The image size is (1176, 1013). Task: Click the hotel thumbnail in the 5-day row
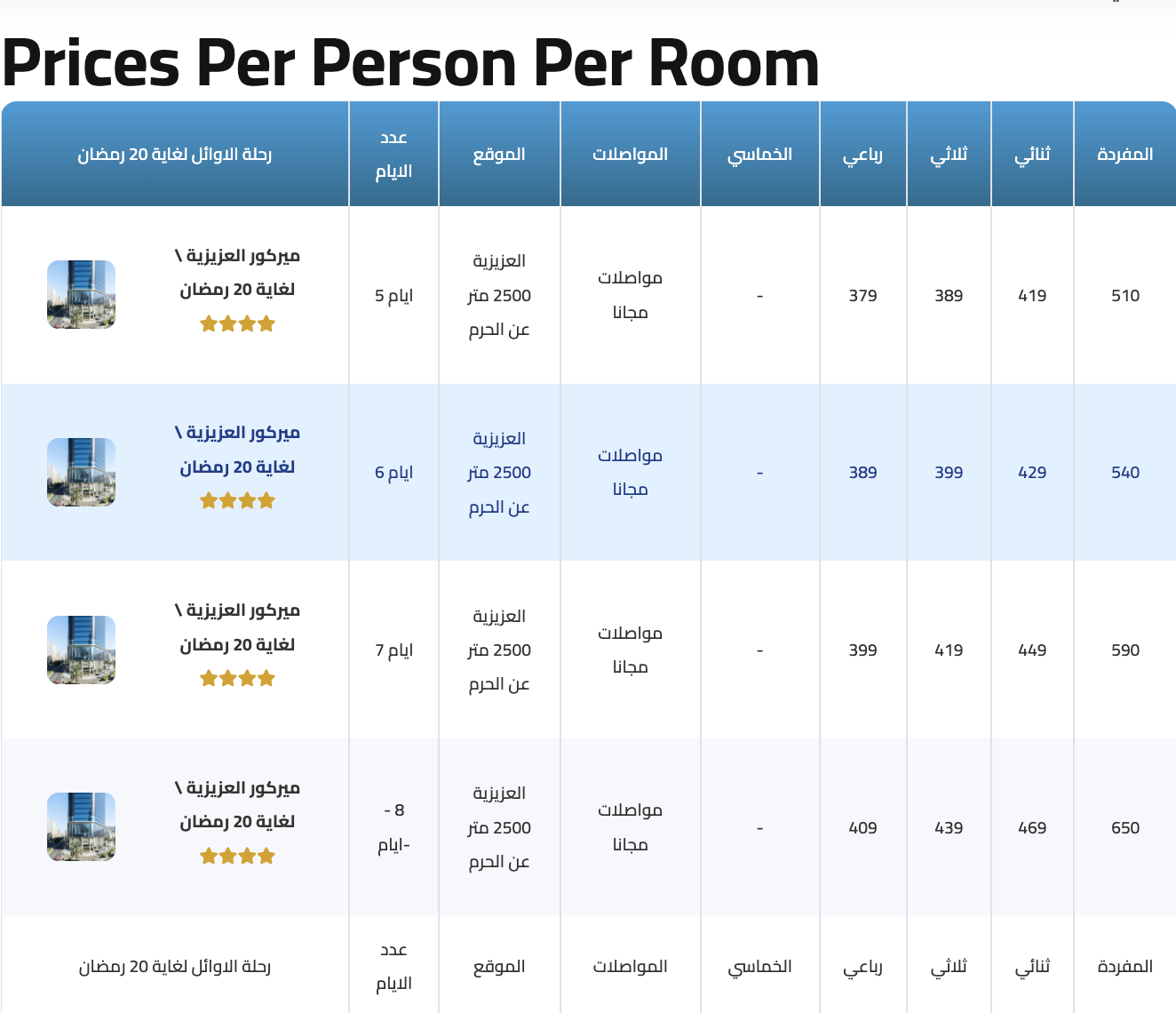(x=81, y=295)
